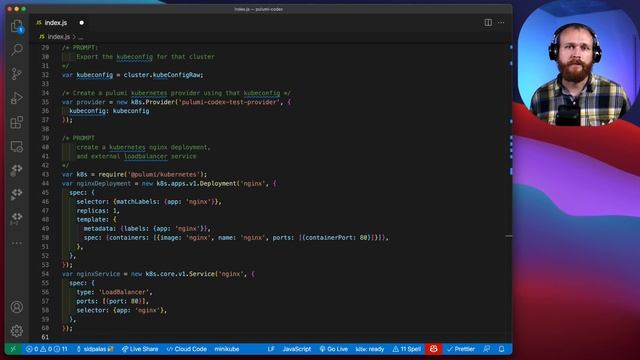Start a Live Share session
This screenshot has height=360, width=640.
tap(140, 349)
